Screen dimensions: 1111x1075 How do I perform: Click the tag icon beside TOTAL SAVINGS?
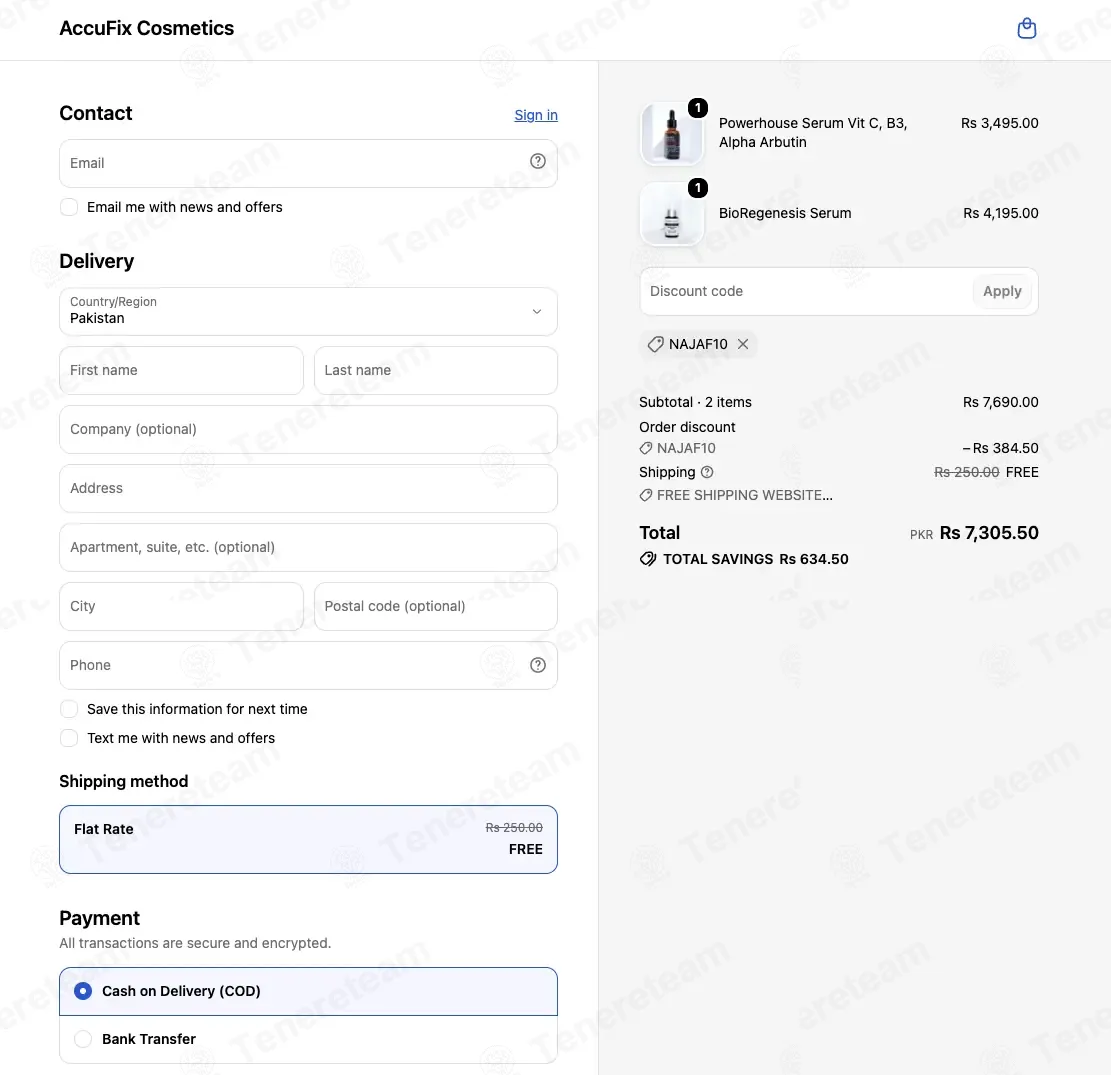tap(648, 559)
